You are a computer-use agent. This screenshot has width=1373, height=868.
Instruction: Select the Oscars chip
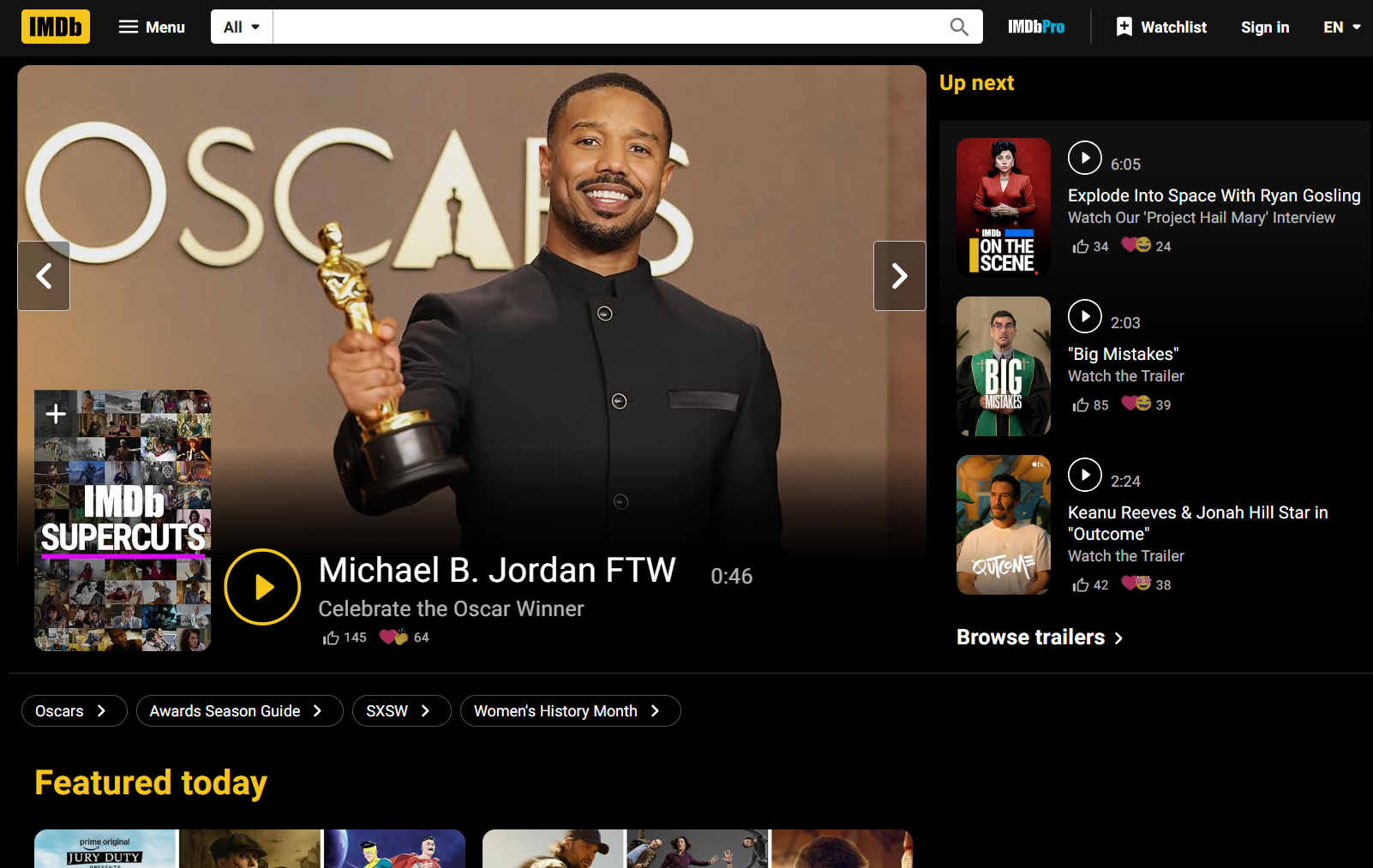[x=74, y=711]
